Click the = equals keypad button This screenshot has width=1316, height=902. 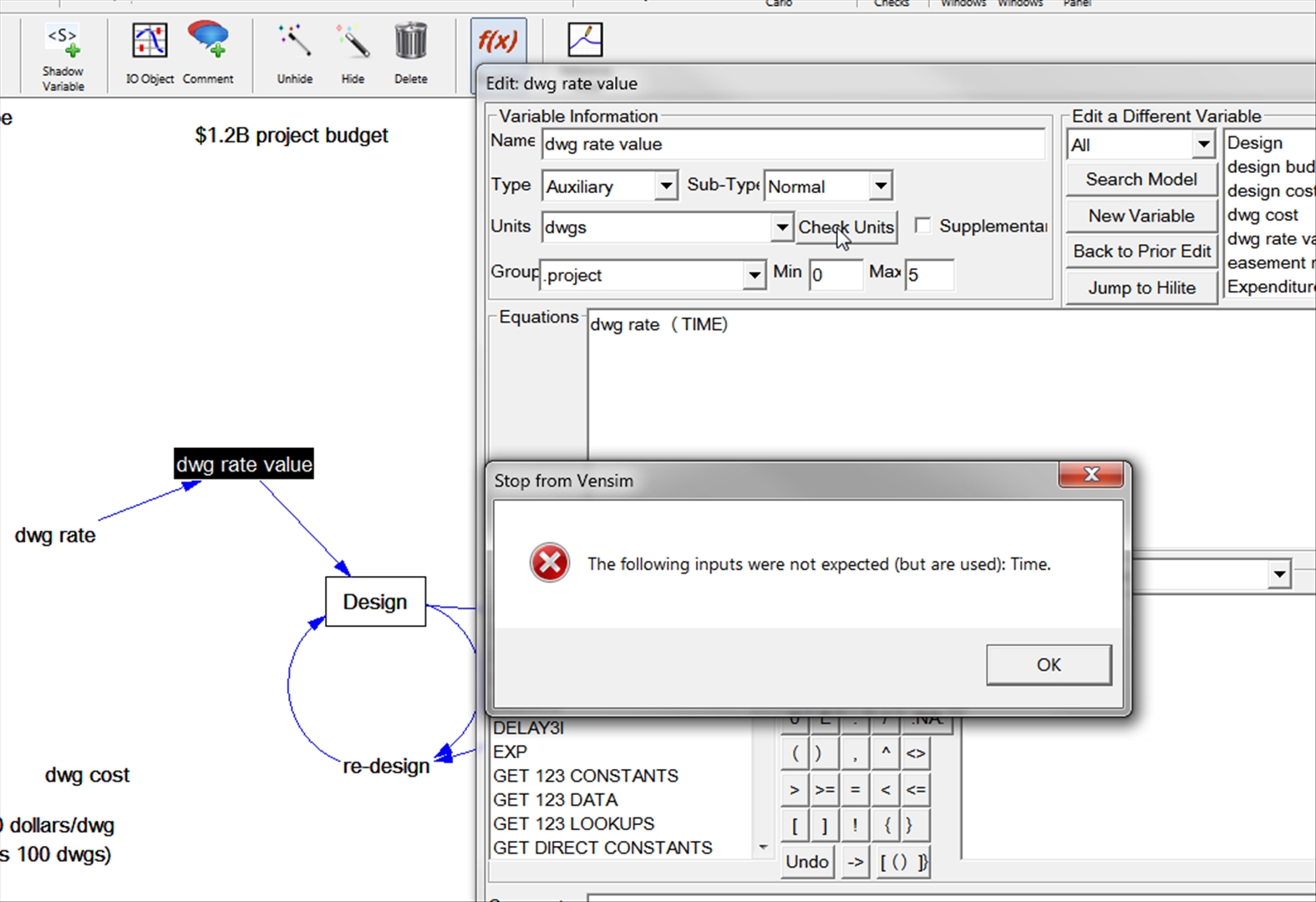click(855, 789)
